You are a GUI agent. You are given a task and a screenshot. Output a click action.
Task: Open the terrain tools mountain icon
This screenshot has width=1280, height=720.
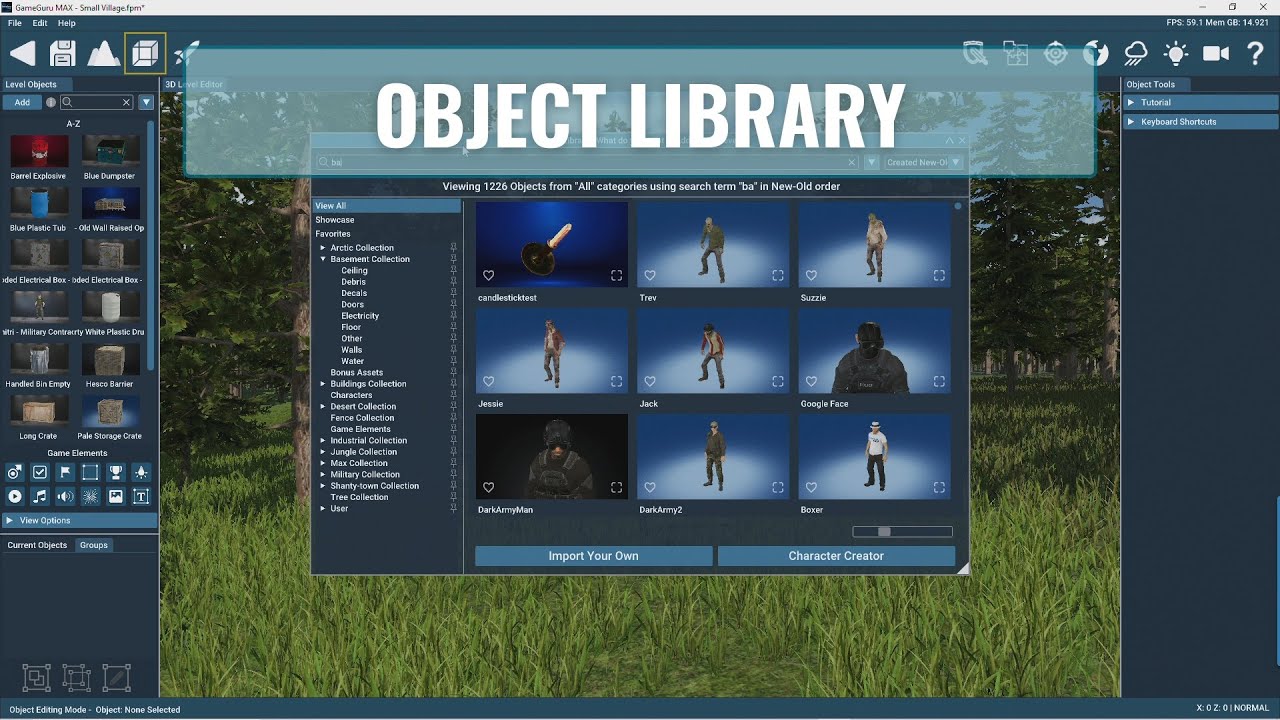(104, 53)
